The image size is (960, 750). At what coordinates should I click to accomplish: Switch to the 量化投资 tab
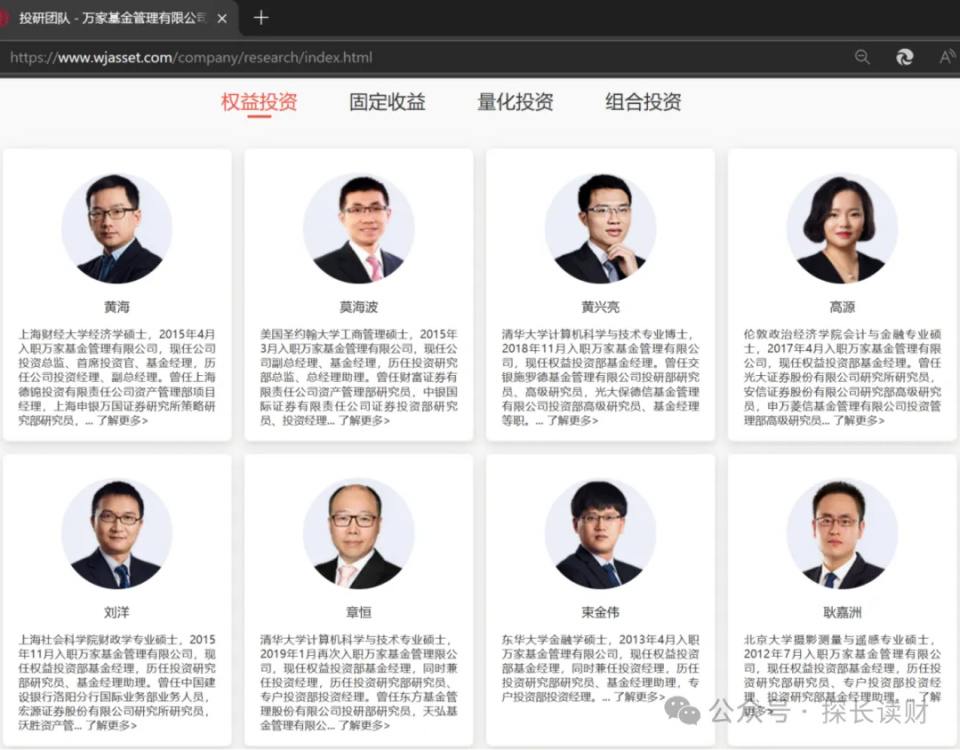coord(515,102)
